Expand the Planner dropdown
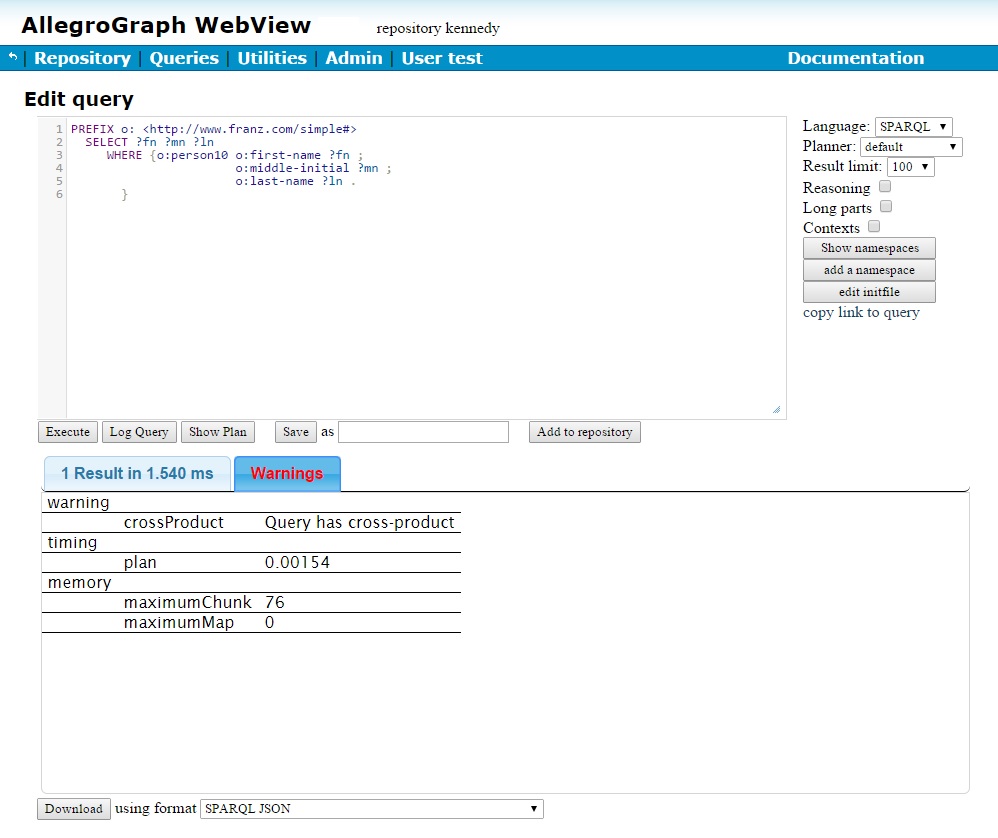The image size is (998, 838). point(911,147)
